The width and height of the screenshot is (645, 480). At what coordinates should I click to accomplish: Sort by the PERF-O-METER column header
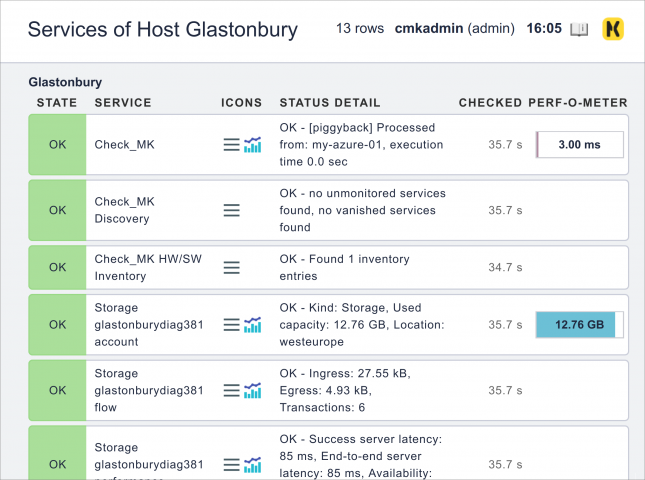coord(578,102)
